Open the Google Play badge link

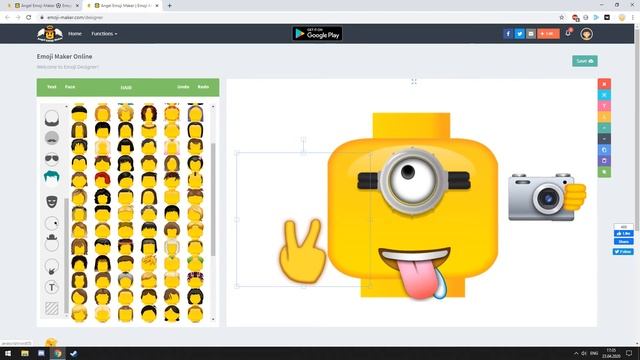click(317, 34)
